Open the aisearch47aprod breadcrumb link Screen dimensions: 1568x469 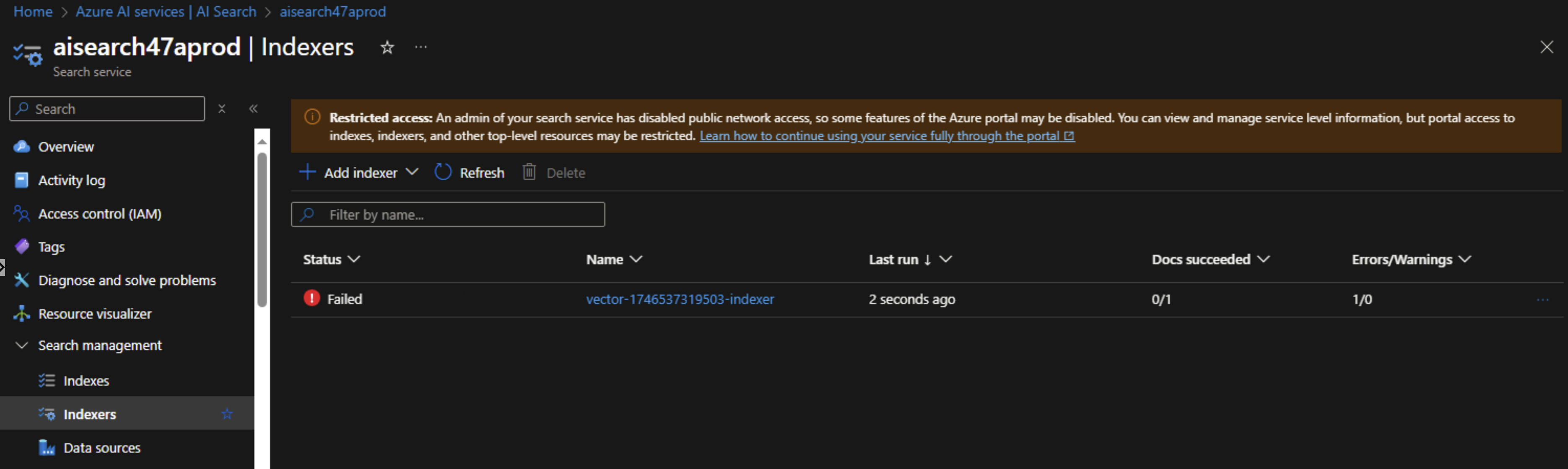pos(332,12)
